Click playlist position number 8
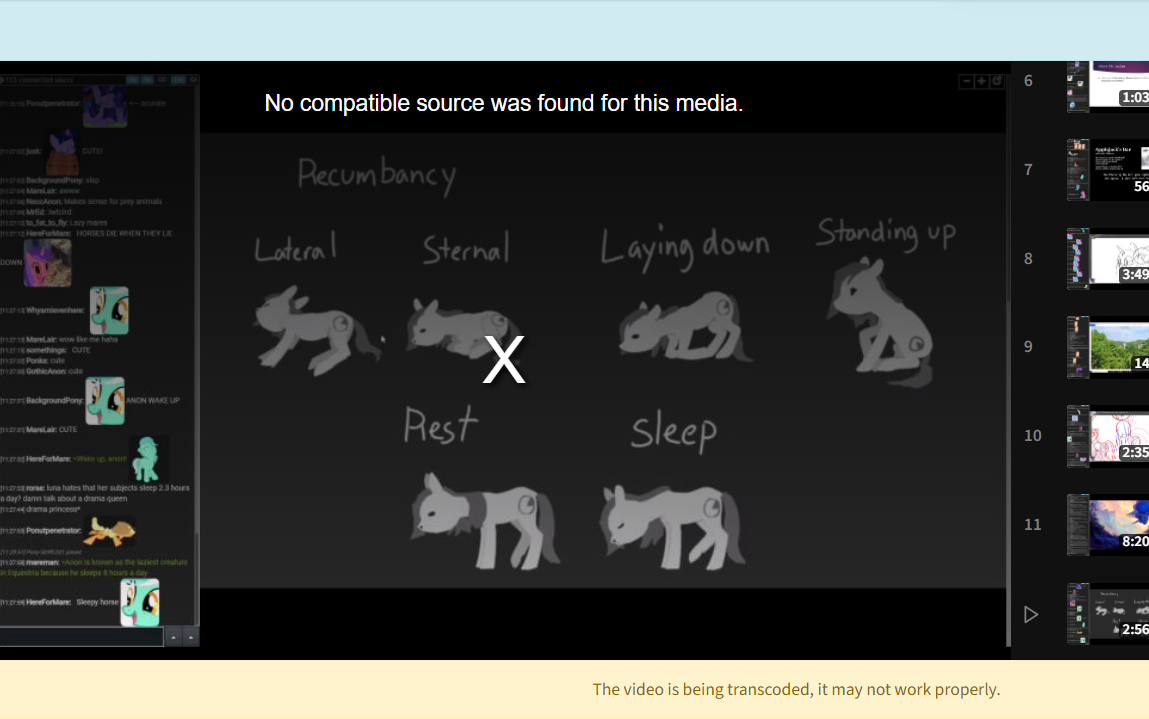 click(1028, 259)
